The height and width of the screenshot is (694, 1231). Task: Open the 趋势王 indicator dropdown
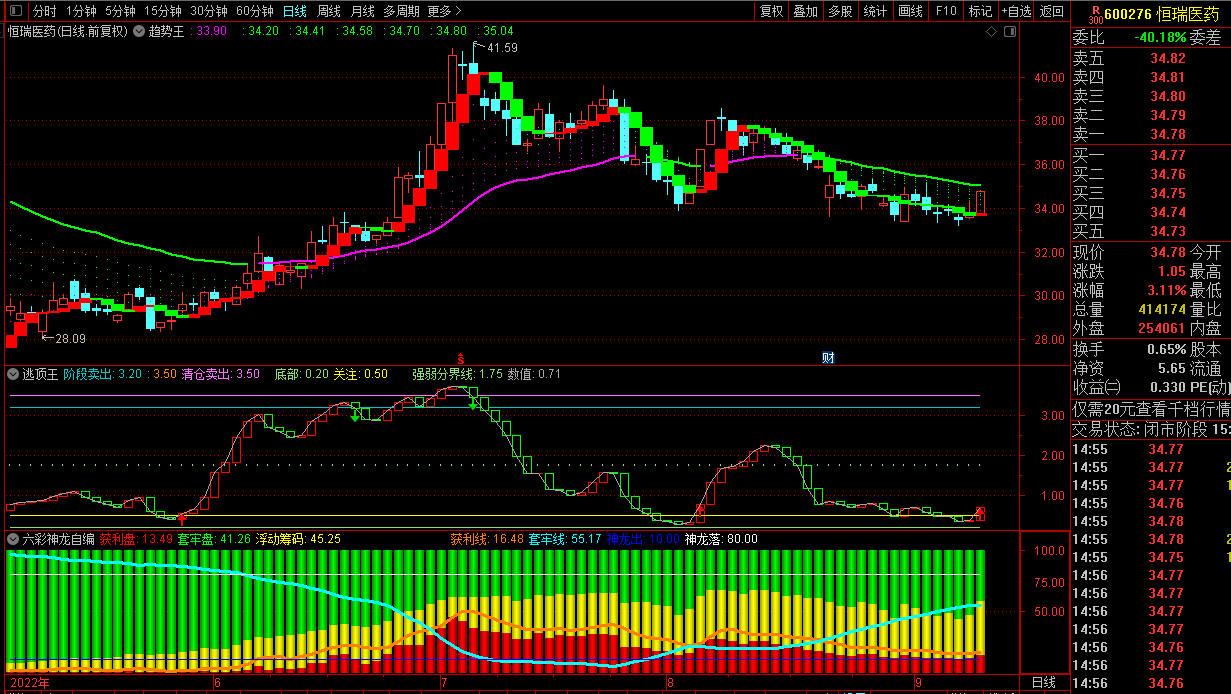coord(138,32)
